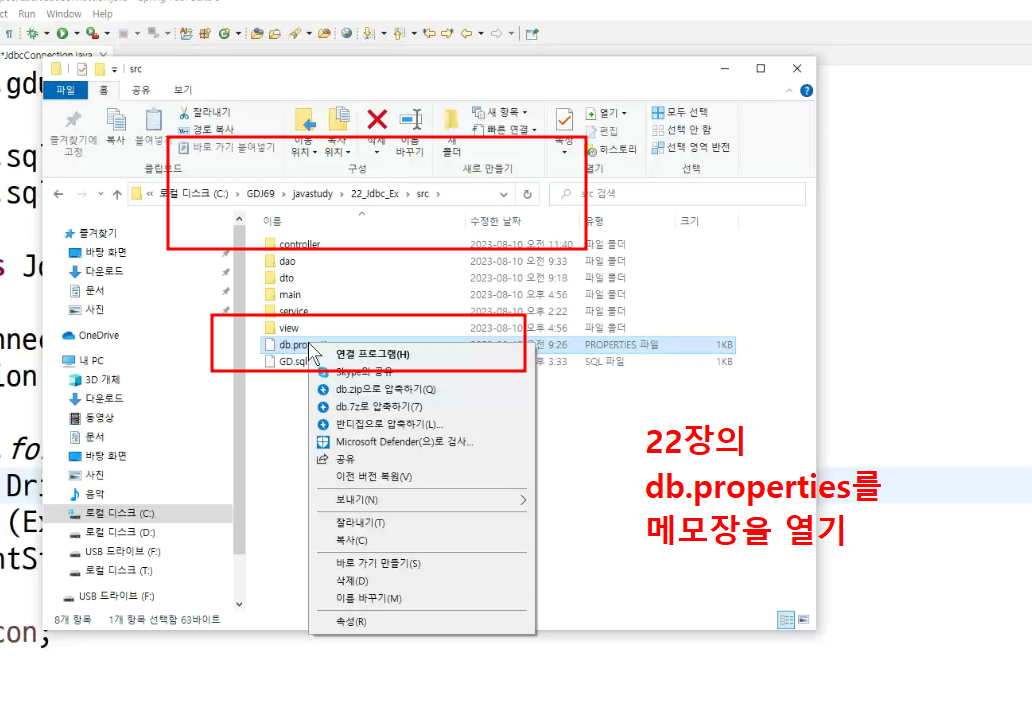This screenshot has height=728, width=1032.
Task: Select the dao folder
Action: (x=287, y=261)
